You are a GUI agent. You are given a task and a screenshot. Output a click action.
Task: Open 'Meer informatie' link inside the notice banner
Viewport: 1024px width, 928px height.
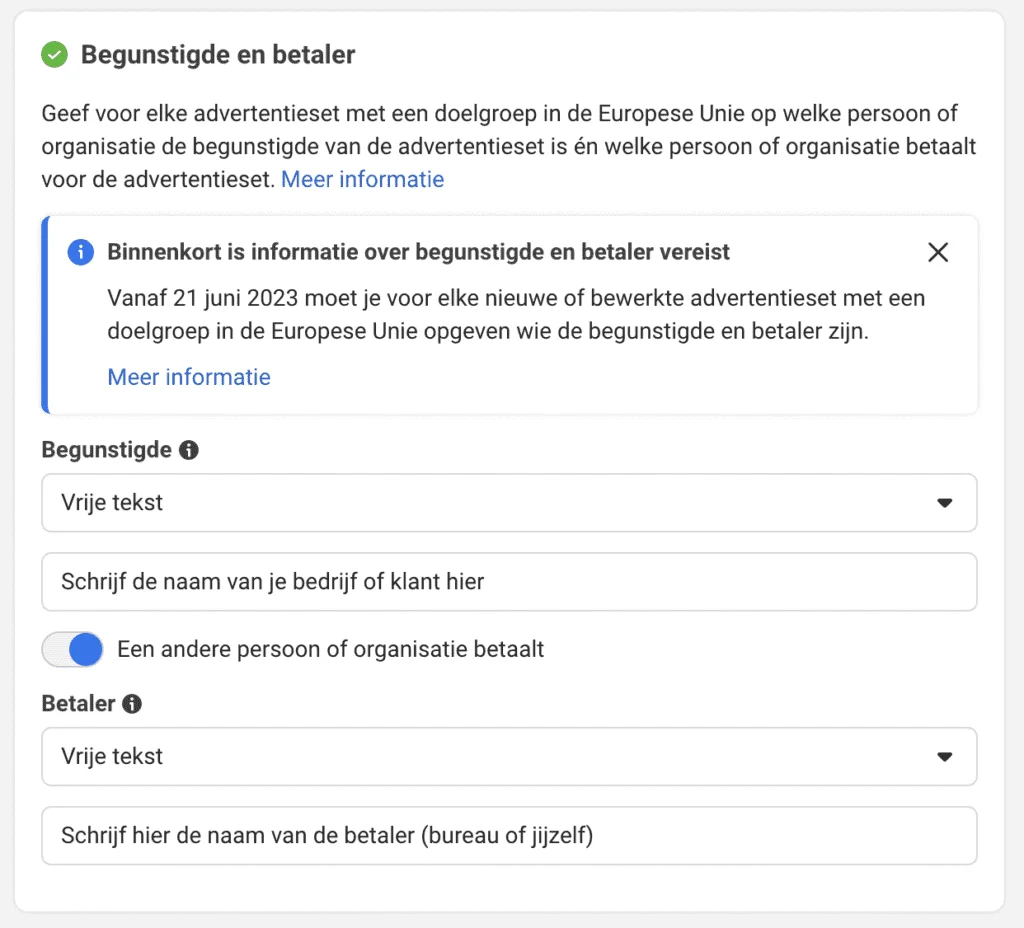[189, 377]
